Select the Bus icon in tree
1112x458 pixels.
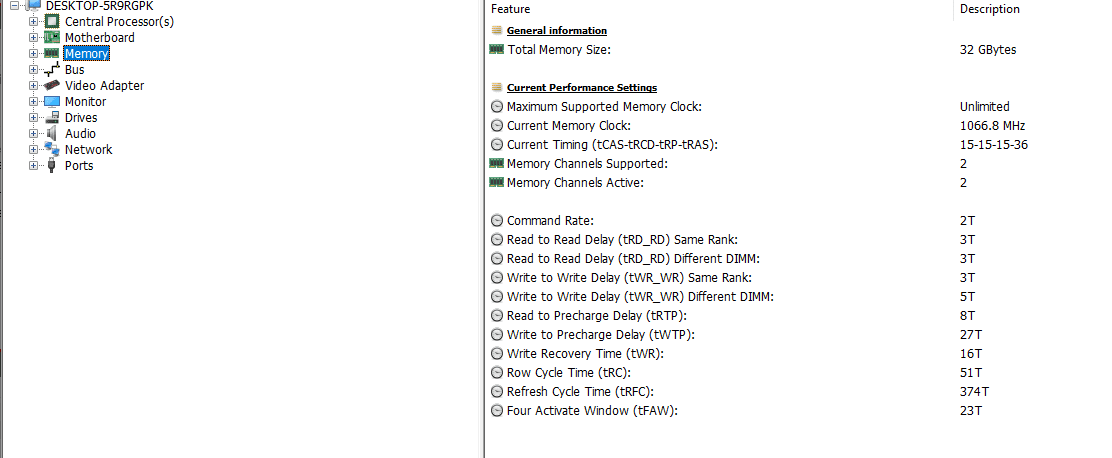pyautogui.click(x=52, y=69)
